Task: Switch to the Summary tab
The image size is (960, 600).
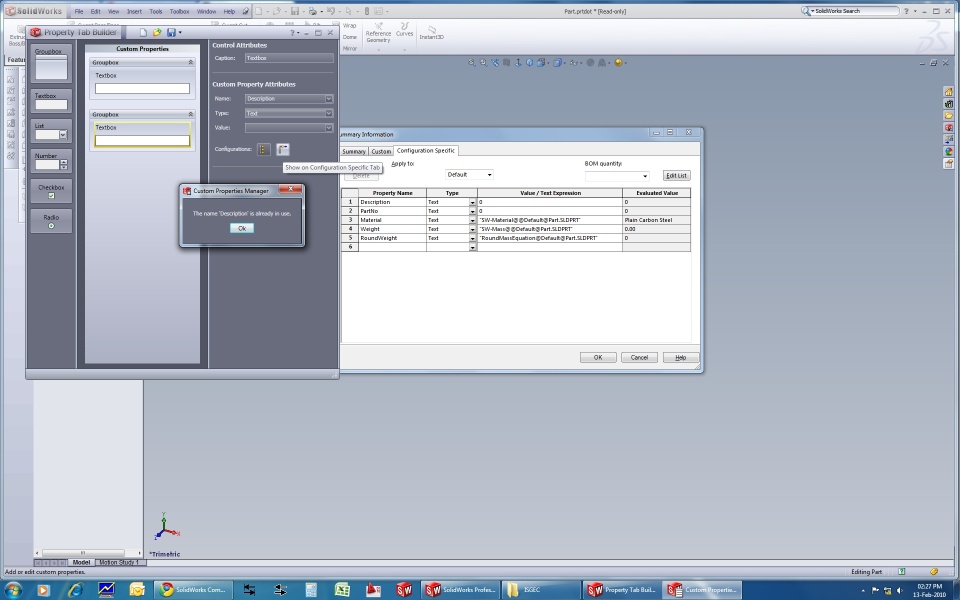Action: coord(354,151)
